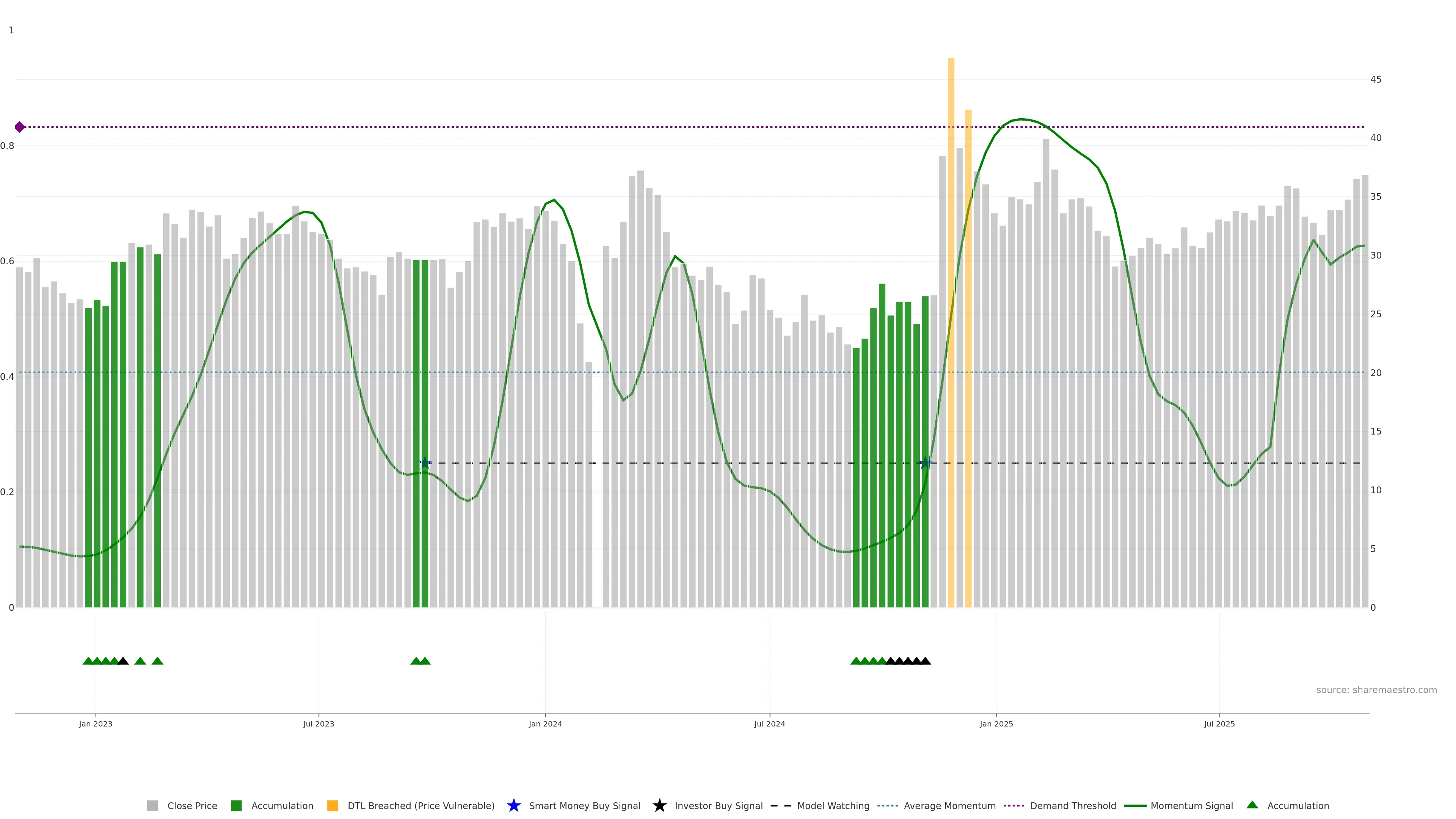The width and height of the screenshot is (1456, 819).
Task: Toggle the Demand Threshold legend entry
Action: [1072, 805]
